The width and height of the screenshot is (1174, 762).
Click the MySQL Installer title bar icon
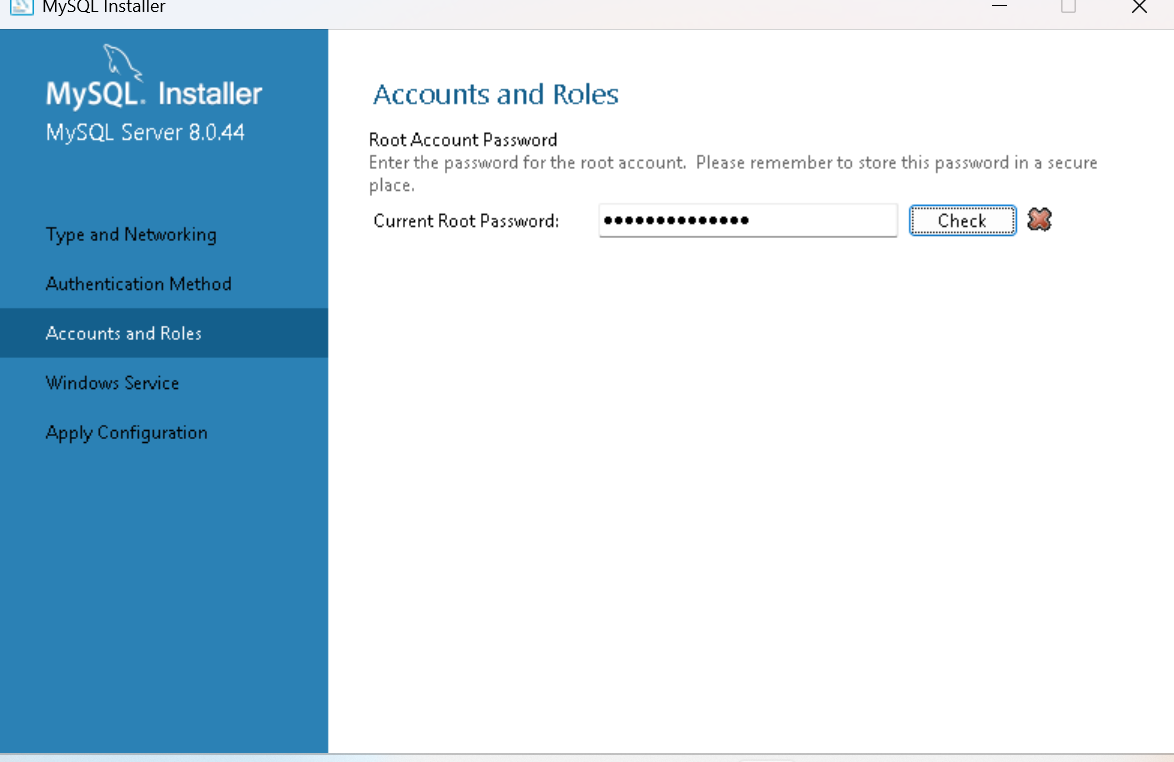coord(21,7)
